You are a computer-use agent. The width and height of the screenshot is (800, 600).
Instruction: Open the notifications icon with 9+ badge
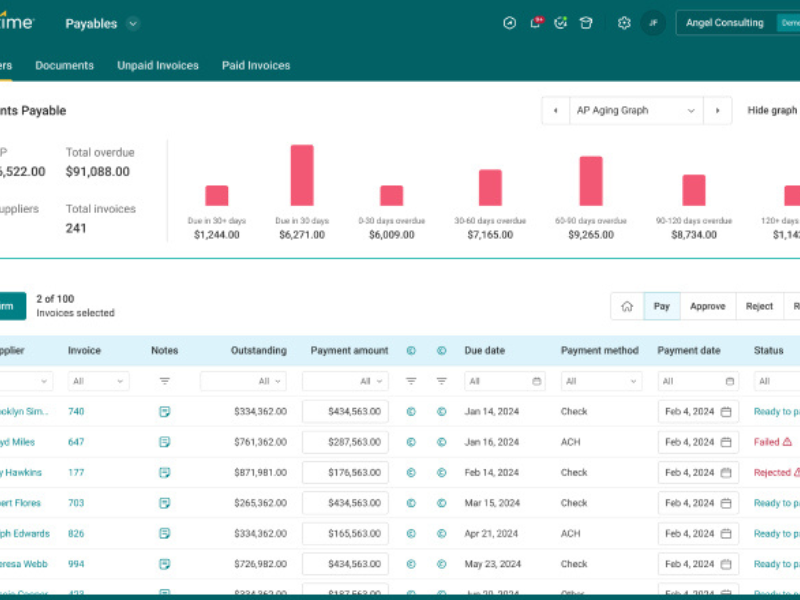click(x=536, y=23)
